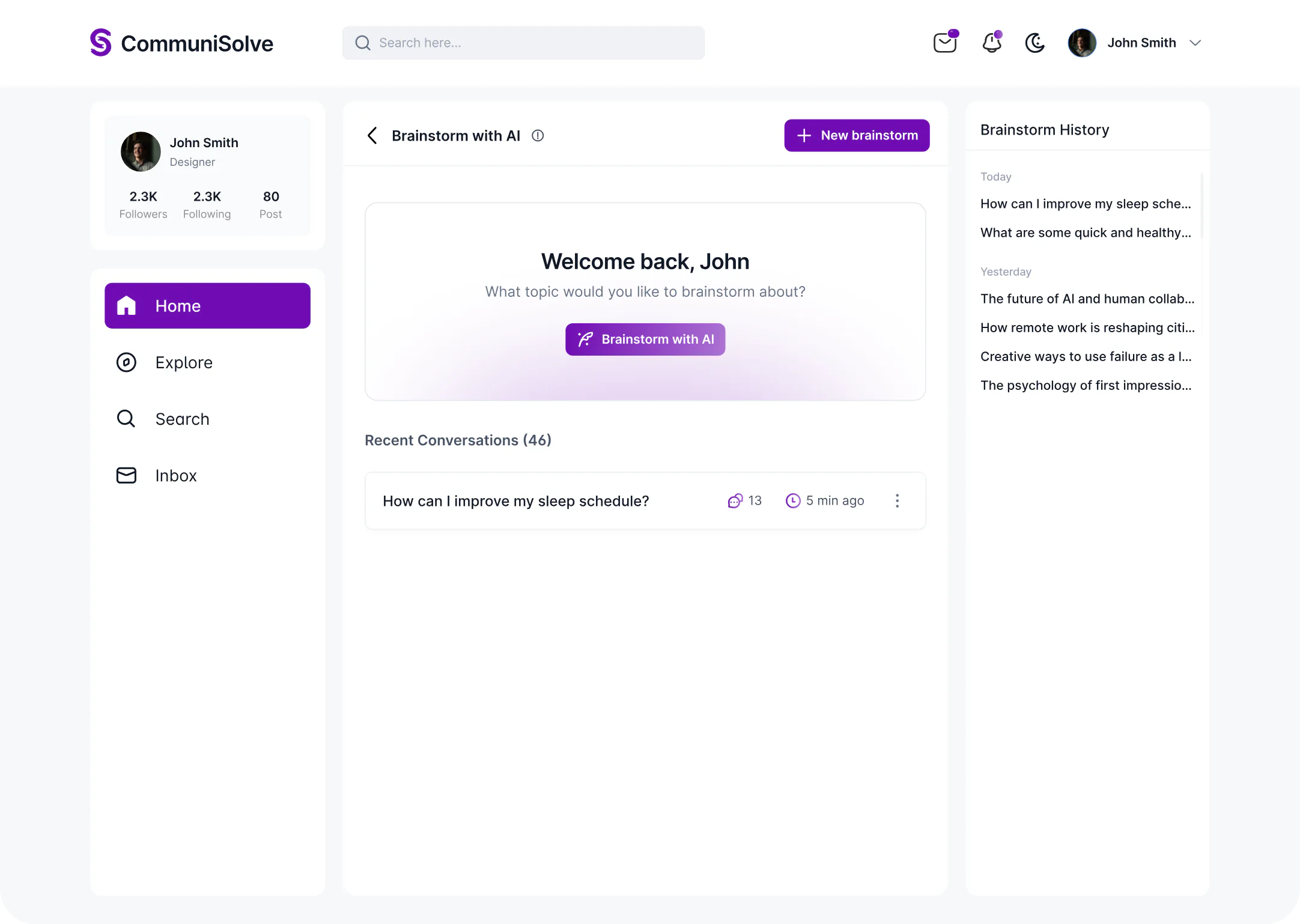Image resolution: width=1300 pixels, height=924 pixels.
Task: Open the sleep schedule conversation row
Action: point(645,501)
